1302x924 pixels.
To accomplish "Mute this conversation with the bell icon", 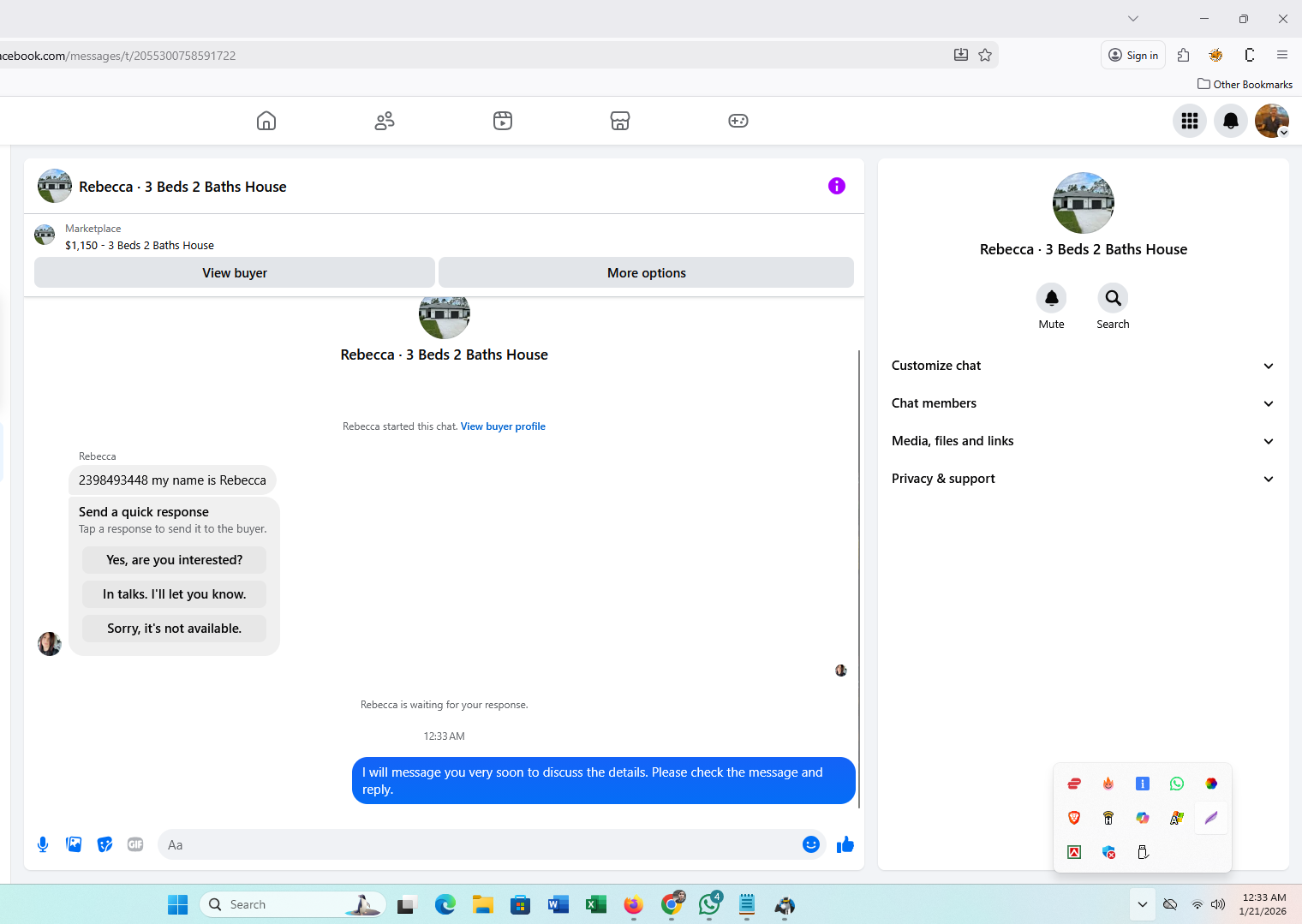I will 1052,298.
